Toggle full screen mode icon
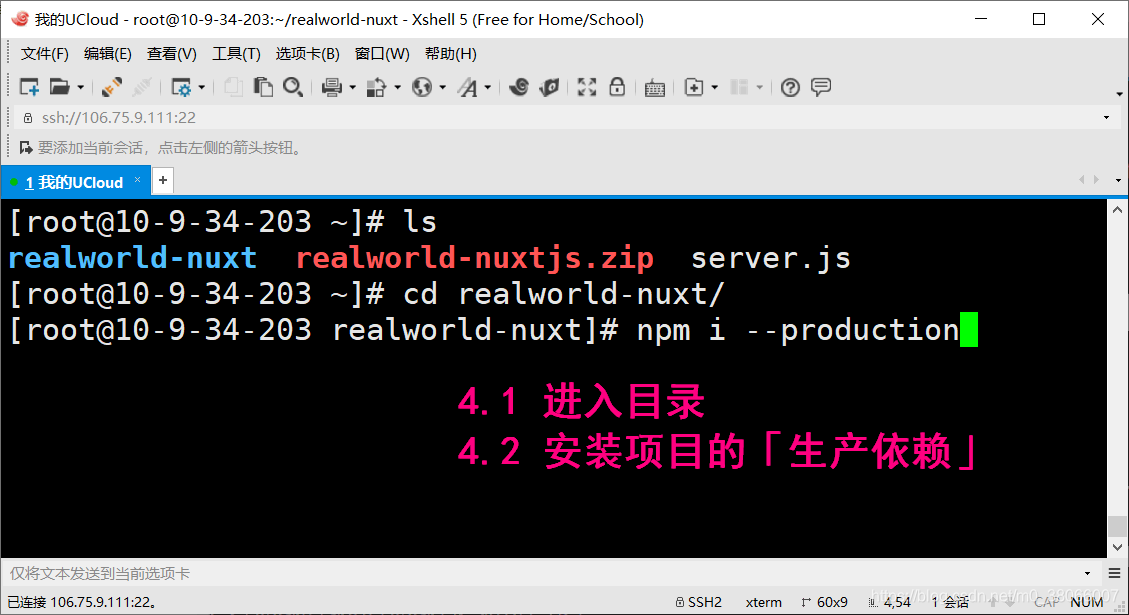 tap(587, 88)
